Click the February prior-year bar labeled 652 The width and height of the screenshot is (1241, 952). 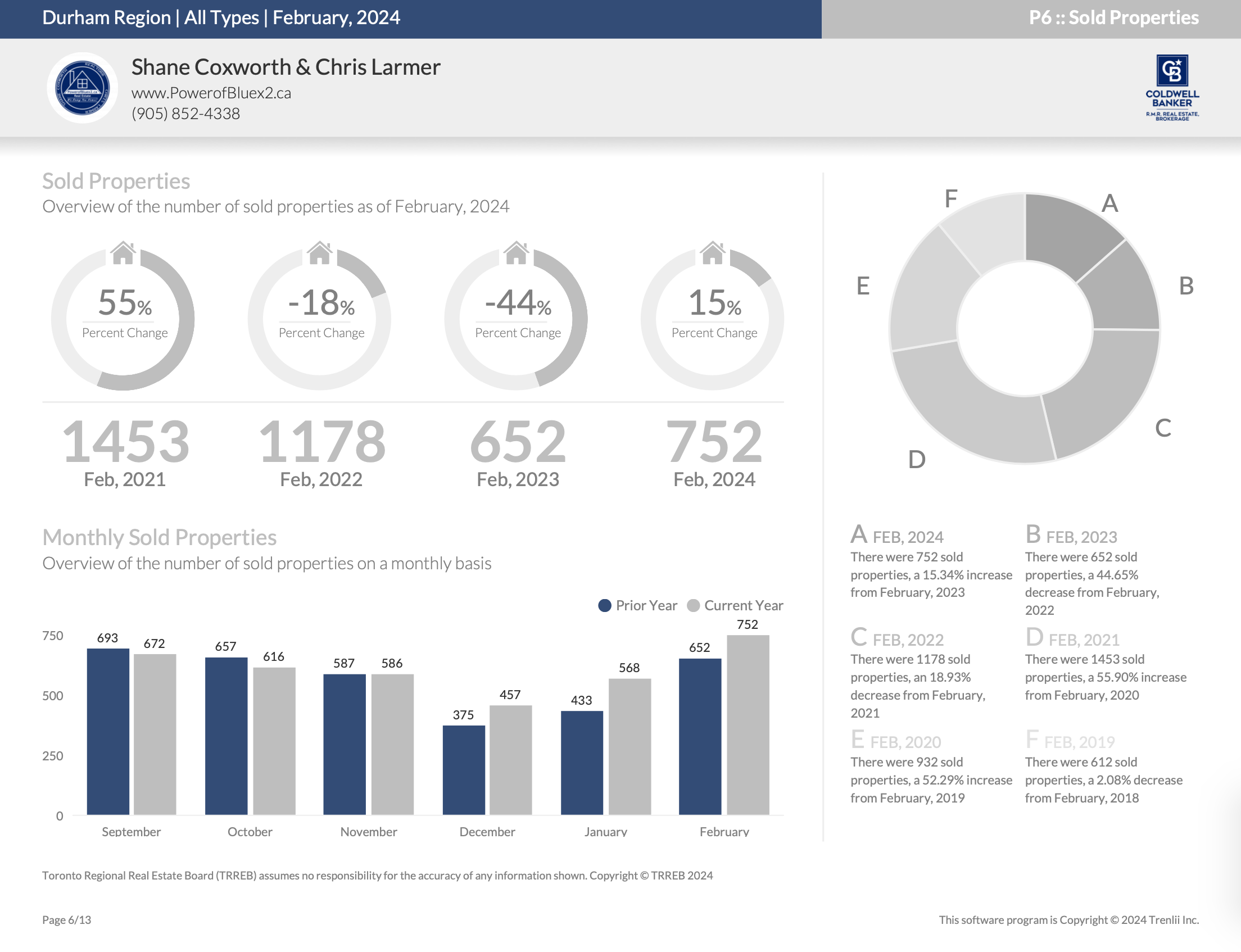(x=700, y=737)
